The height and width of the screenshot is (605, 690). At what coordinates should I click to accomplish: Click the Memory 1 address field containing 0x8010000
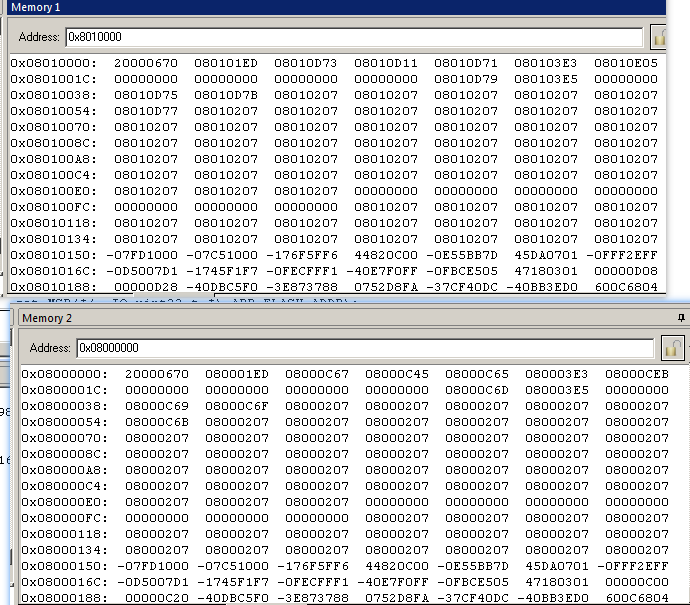pyautogui.click(x=354, y=37)
